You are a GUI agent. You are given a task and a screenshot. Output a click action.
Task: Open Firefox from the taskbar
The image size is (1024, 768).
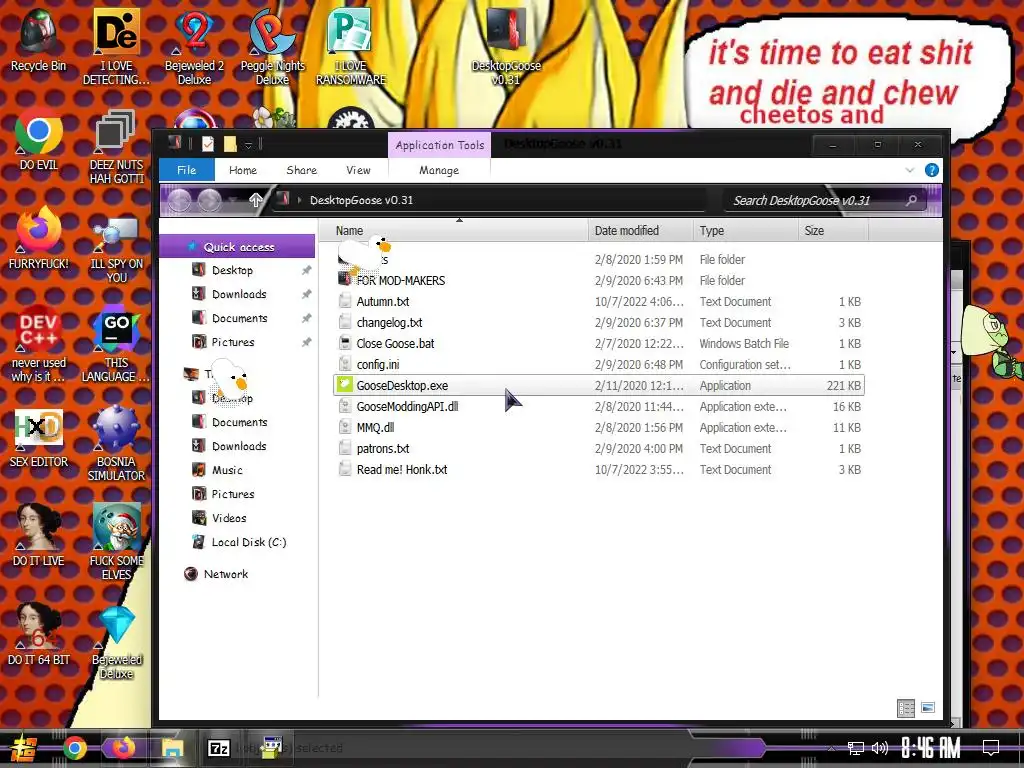(123, 748)
